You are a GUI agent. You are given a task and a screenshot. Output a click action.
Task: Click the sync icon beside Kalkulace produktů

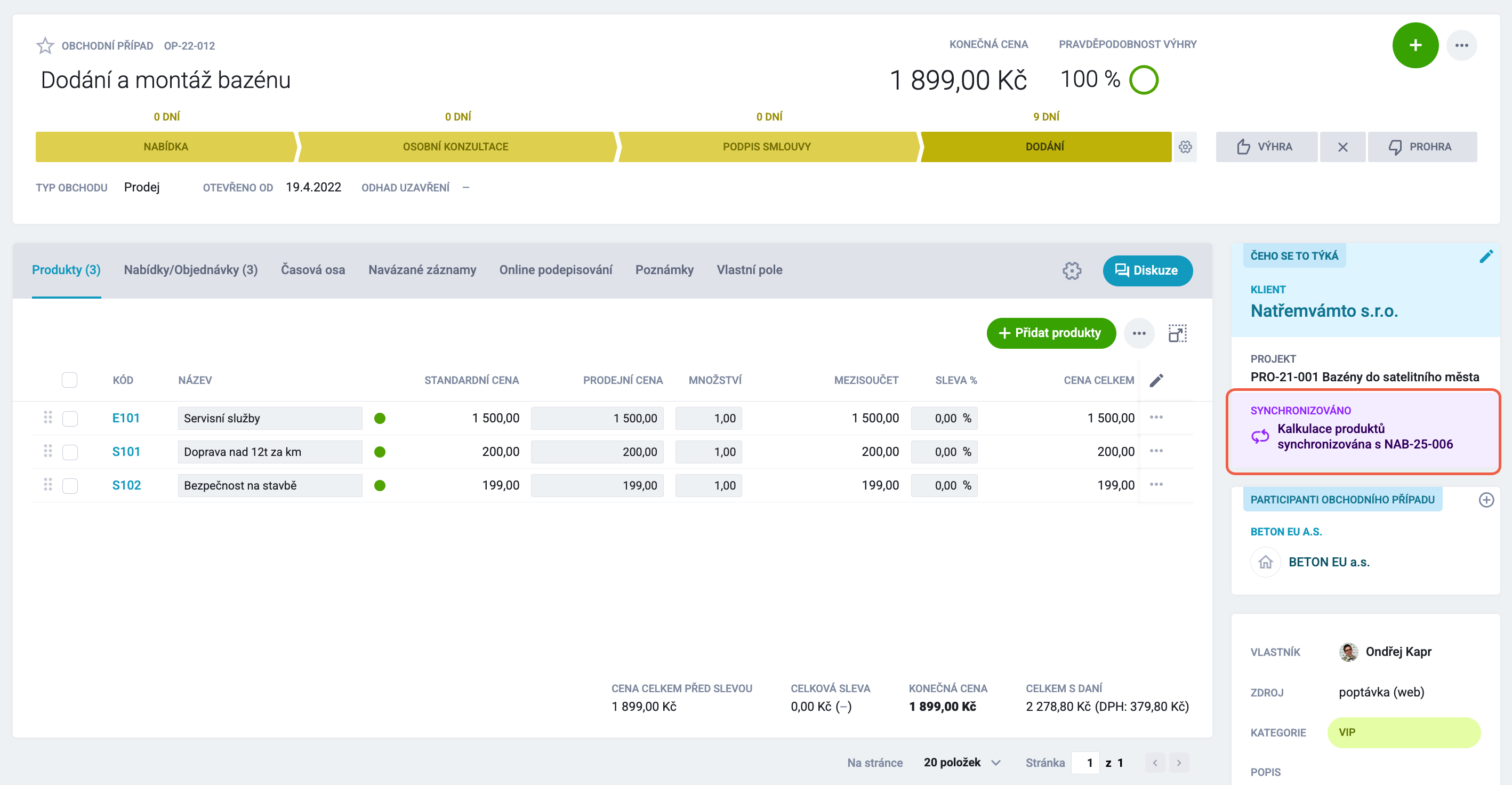pos(1260,436)
